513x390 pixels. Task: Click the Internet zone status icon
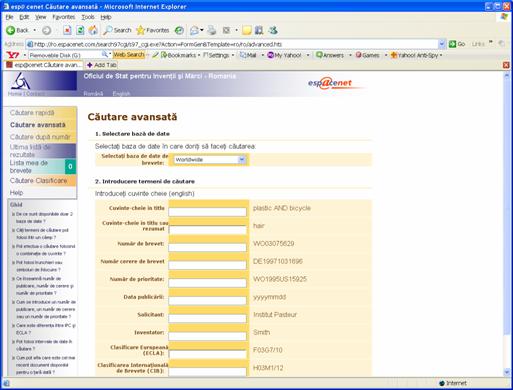point(442,383)
